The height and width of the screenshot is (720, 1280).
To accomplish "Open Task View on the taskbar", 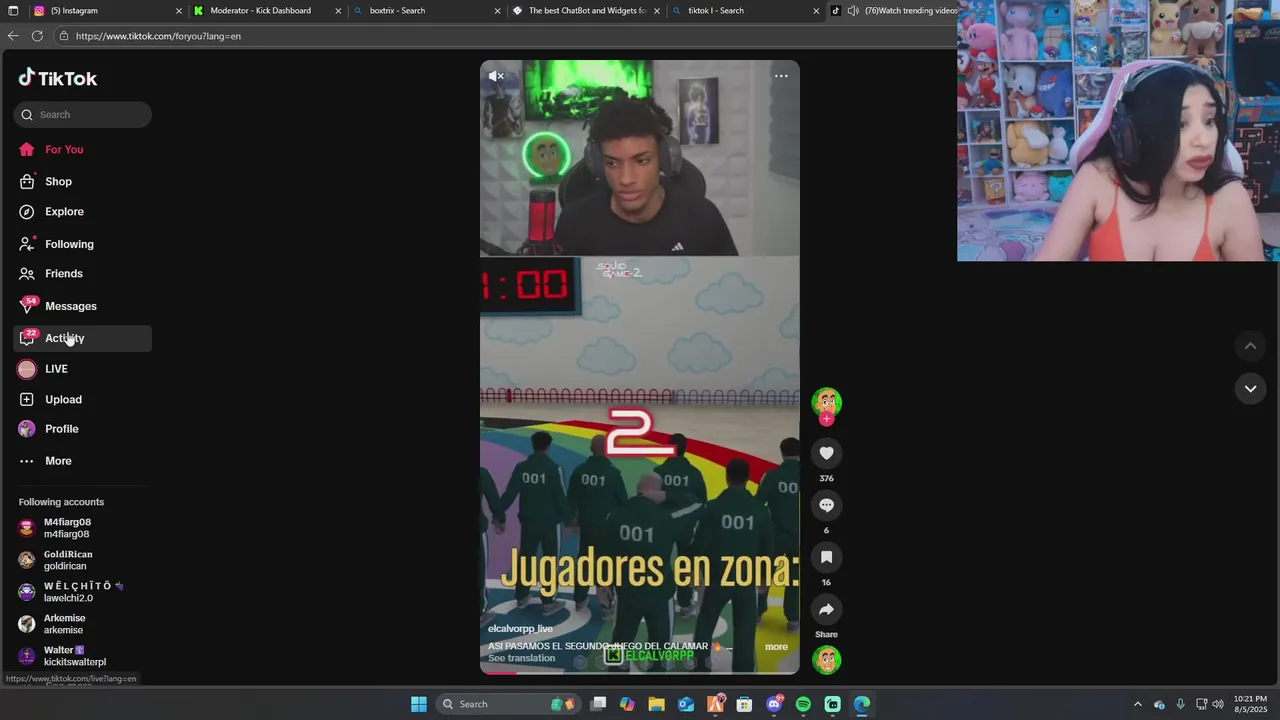I will (598, 704).
